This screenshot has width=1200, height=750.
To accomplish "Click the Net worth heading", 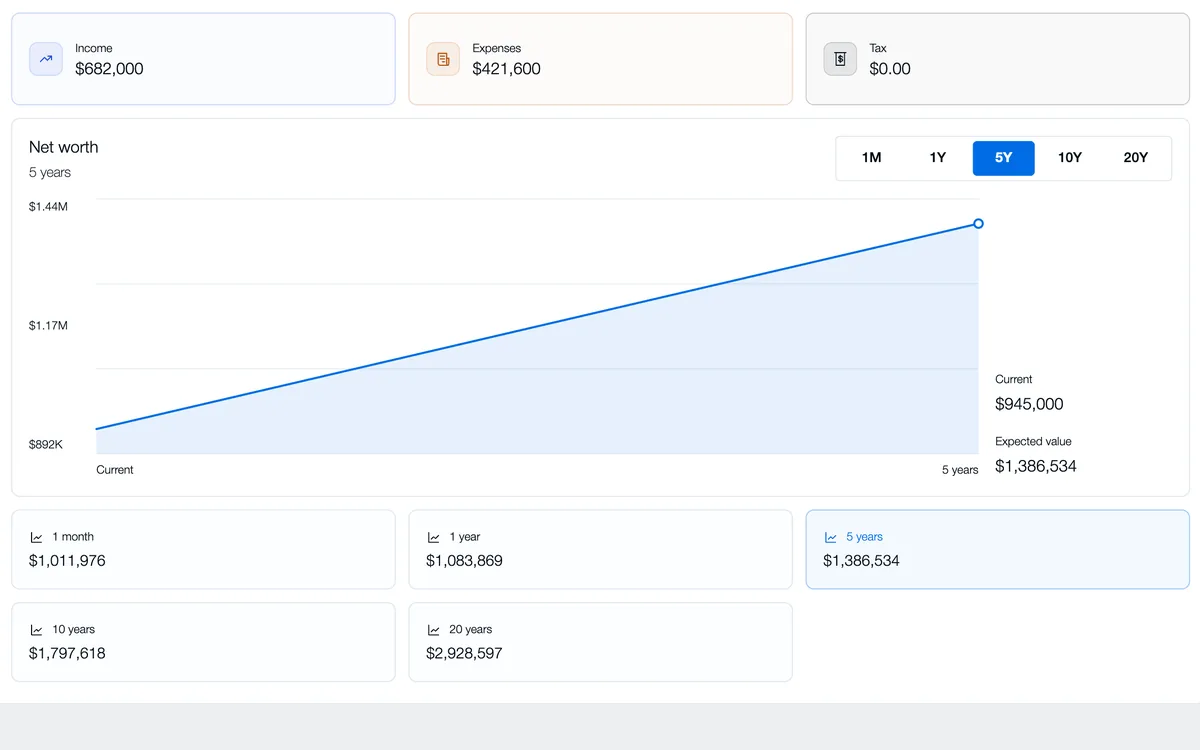I will pos(64,147).
